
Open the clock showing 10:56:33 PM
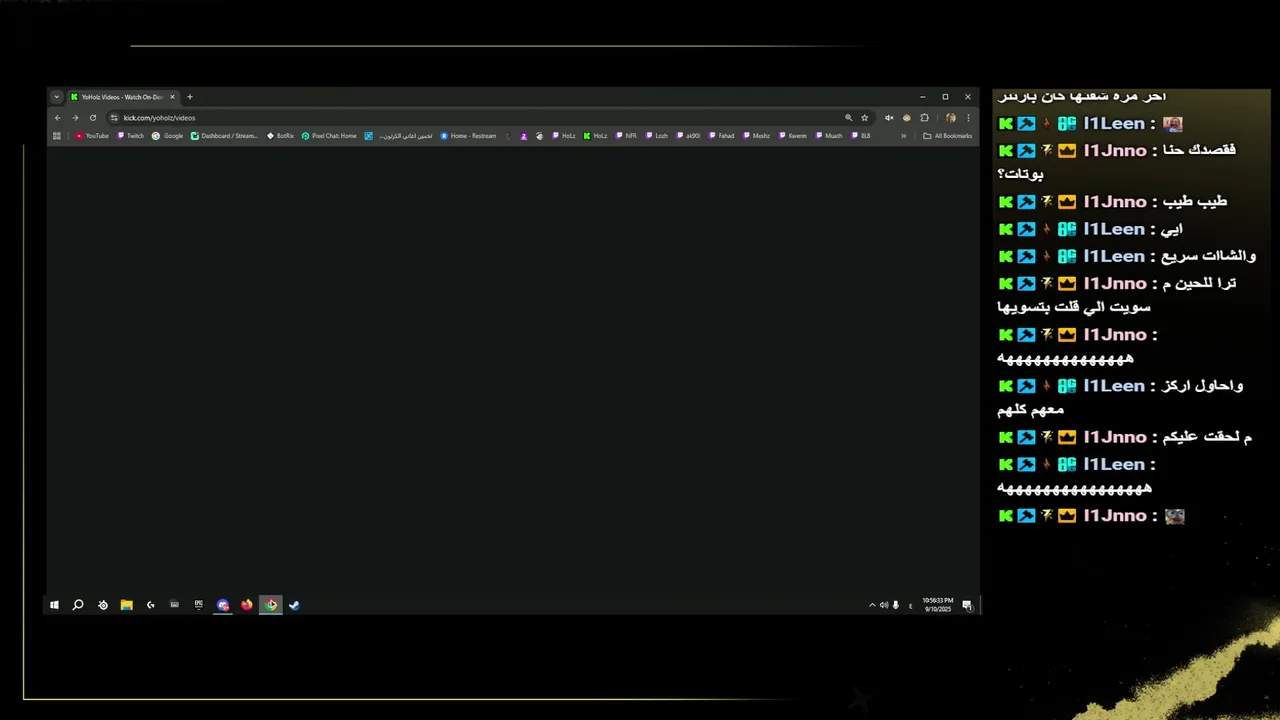[938, 605]
